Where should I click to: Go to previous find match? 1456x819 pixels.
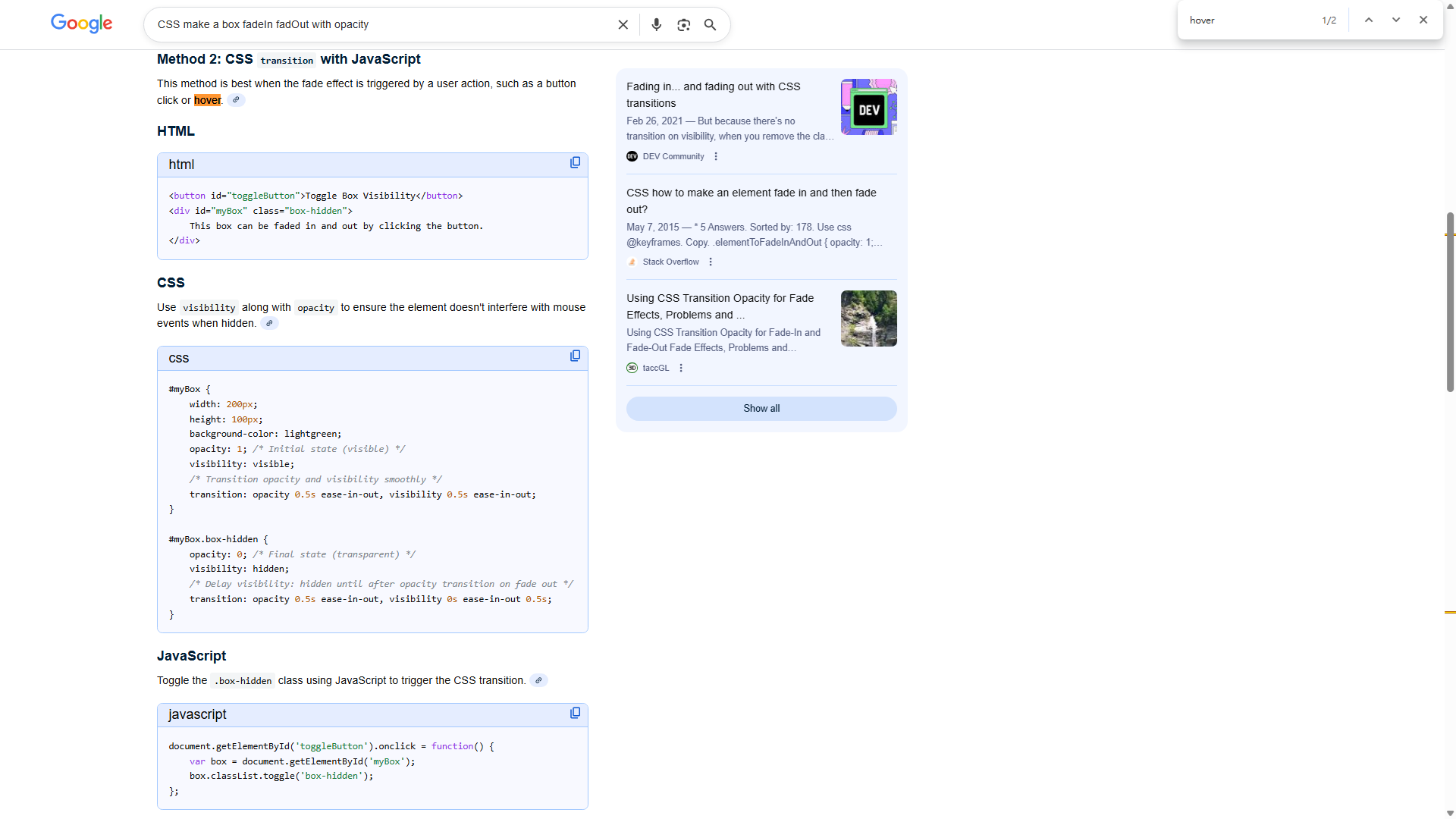(1369, 20)
